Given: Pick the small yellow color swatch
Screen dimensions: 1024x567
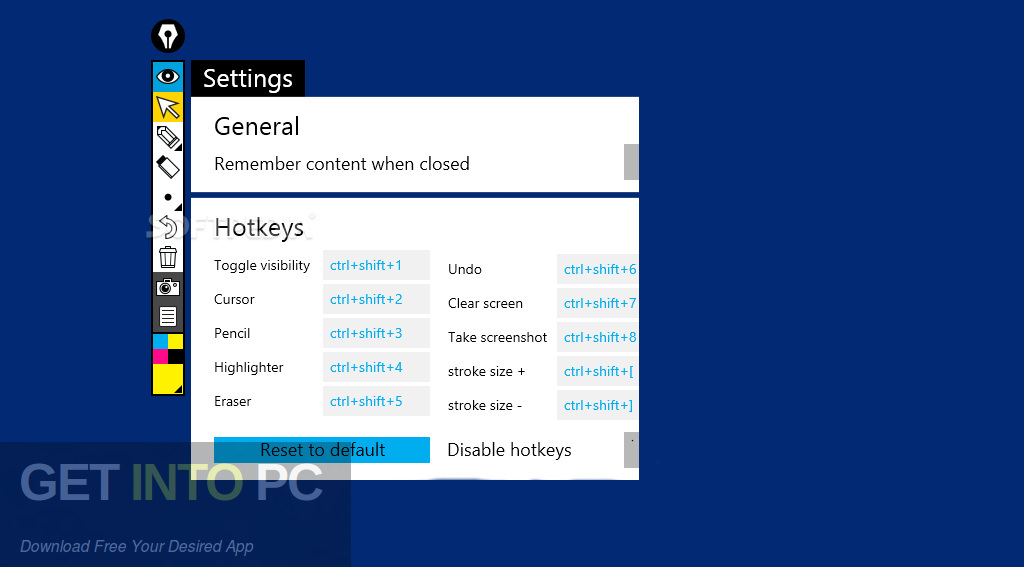Looking at the screenshot, I should (176, 341).
